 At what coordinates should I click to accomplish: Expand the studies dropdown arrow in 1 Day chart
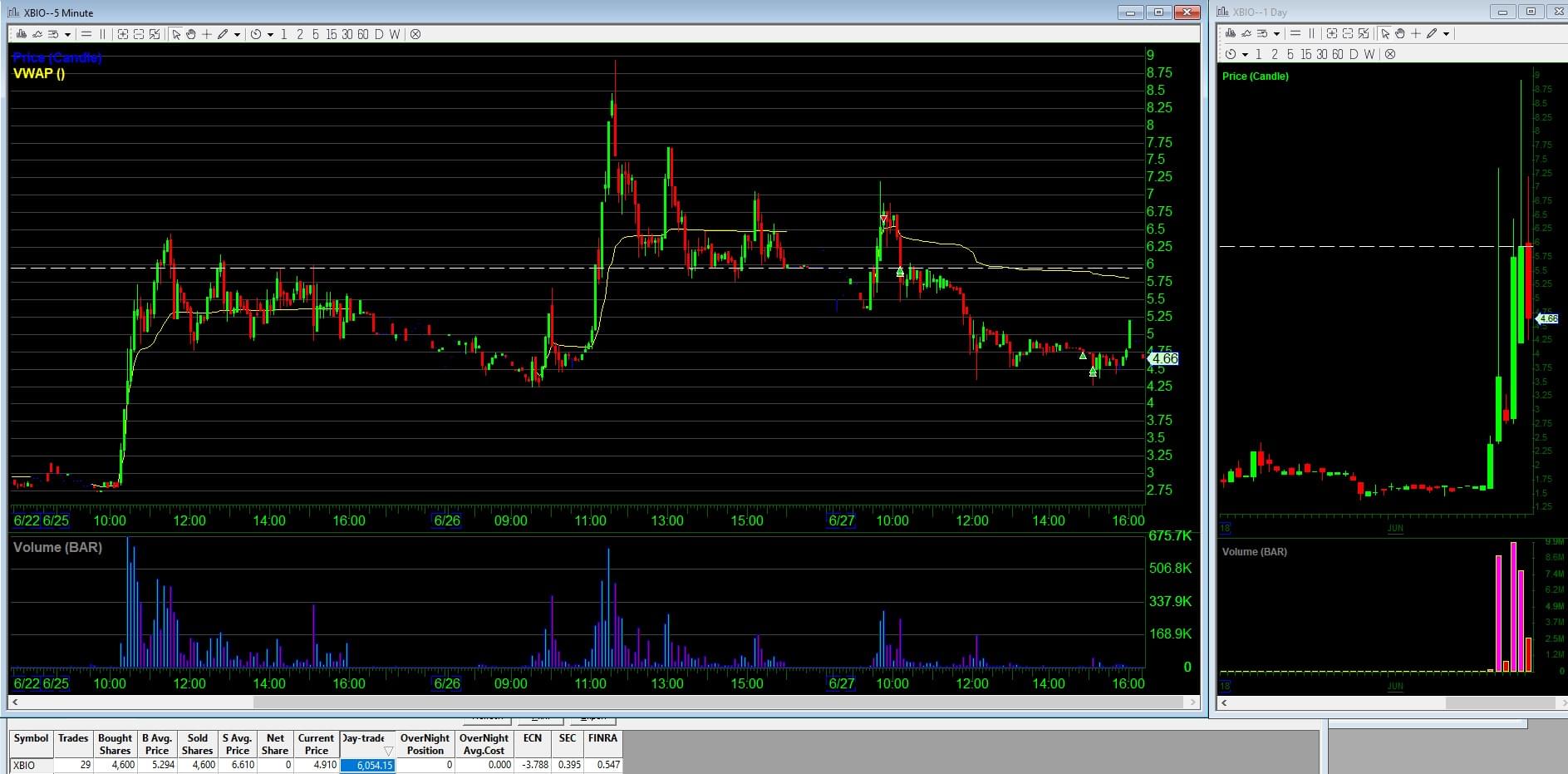[x=1277, y=34]
